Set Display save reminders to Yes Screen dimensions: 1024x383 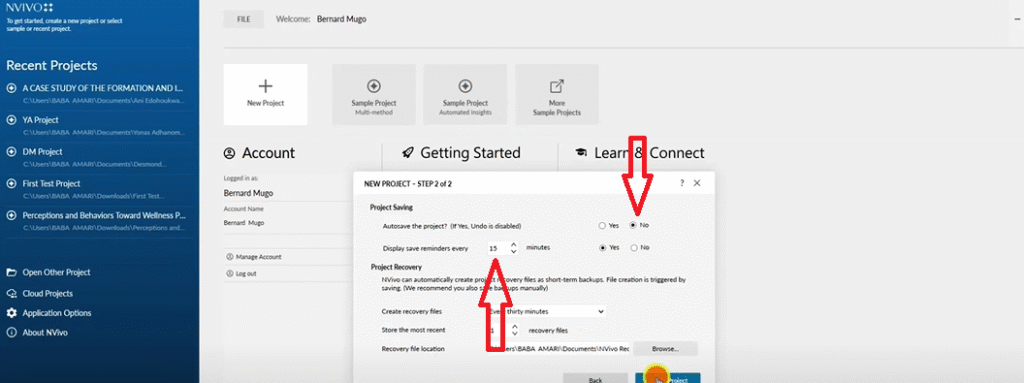(x=603, y=248)
